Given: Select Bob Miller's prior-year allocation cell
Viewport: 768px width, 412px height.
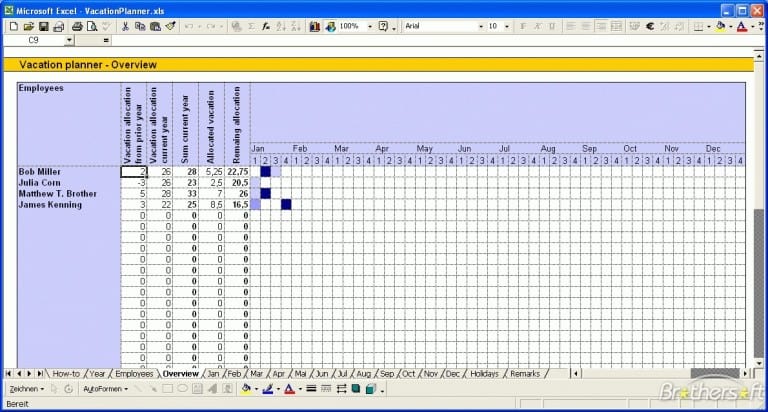Looking at the screenshot, I should (x=134, y=171).
